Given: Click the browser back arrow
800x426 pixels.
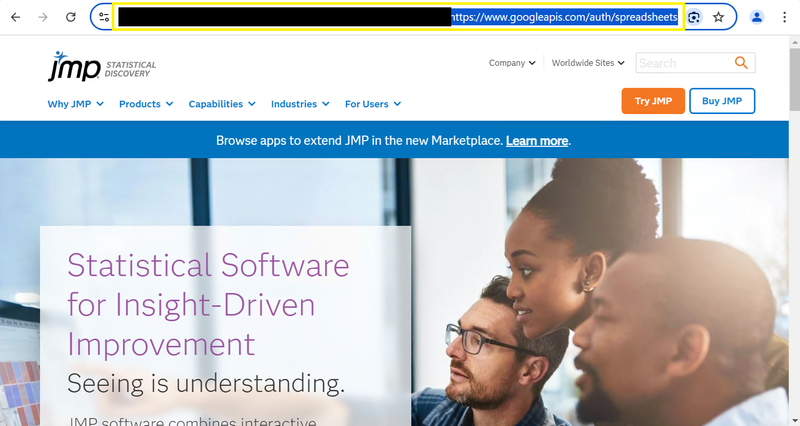Looking at the screenshot, I should pyautogui.click(x=16, y=17).
